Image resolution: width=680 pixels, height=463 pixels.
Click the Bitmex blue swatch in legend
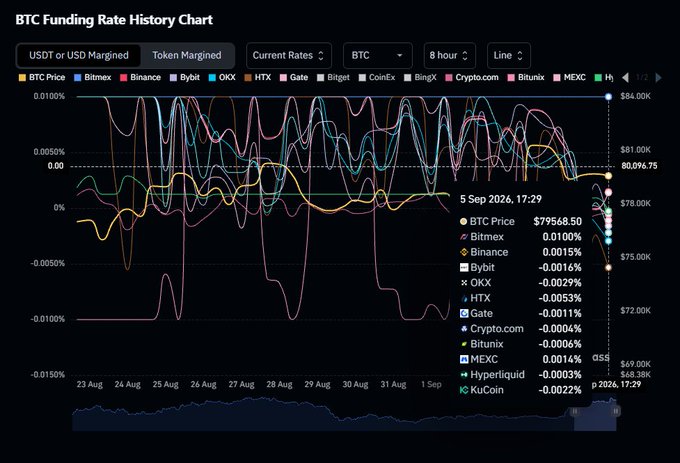[x=78, y=78]
